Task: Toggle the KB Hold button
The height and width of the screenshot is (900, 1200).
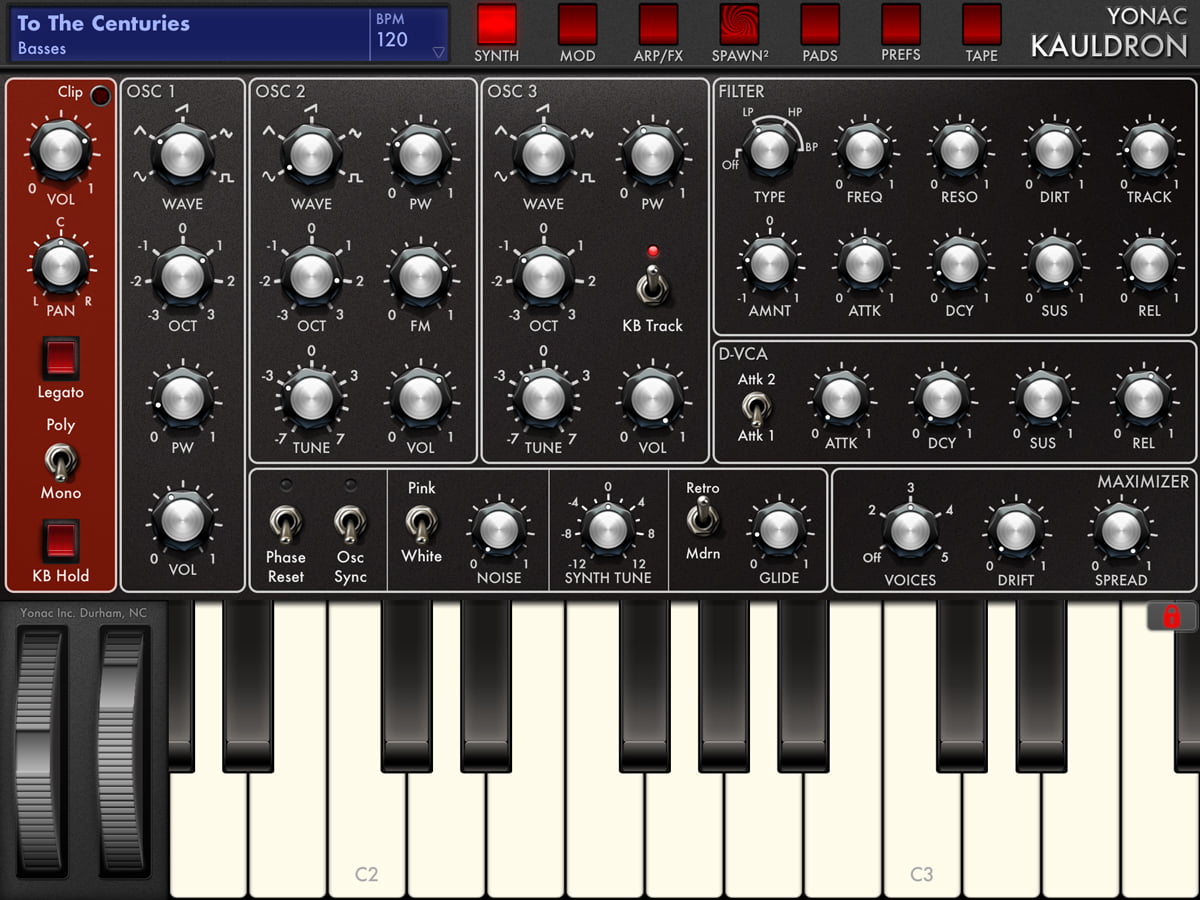Action: click(x=61, y=541)
